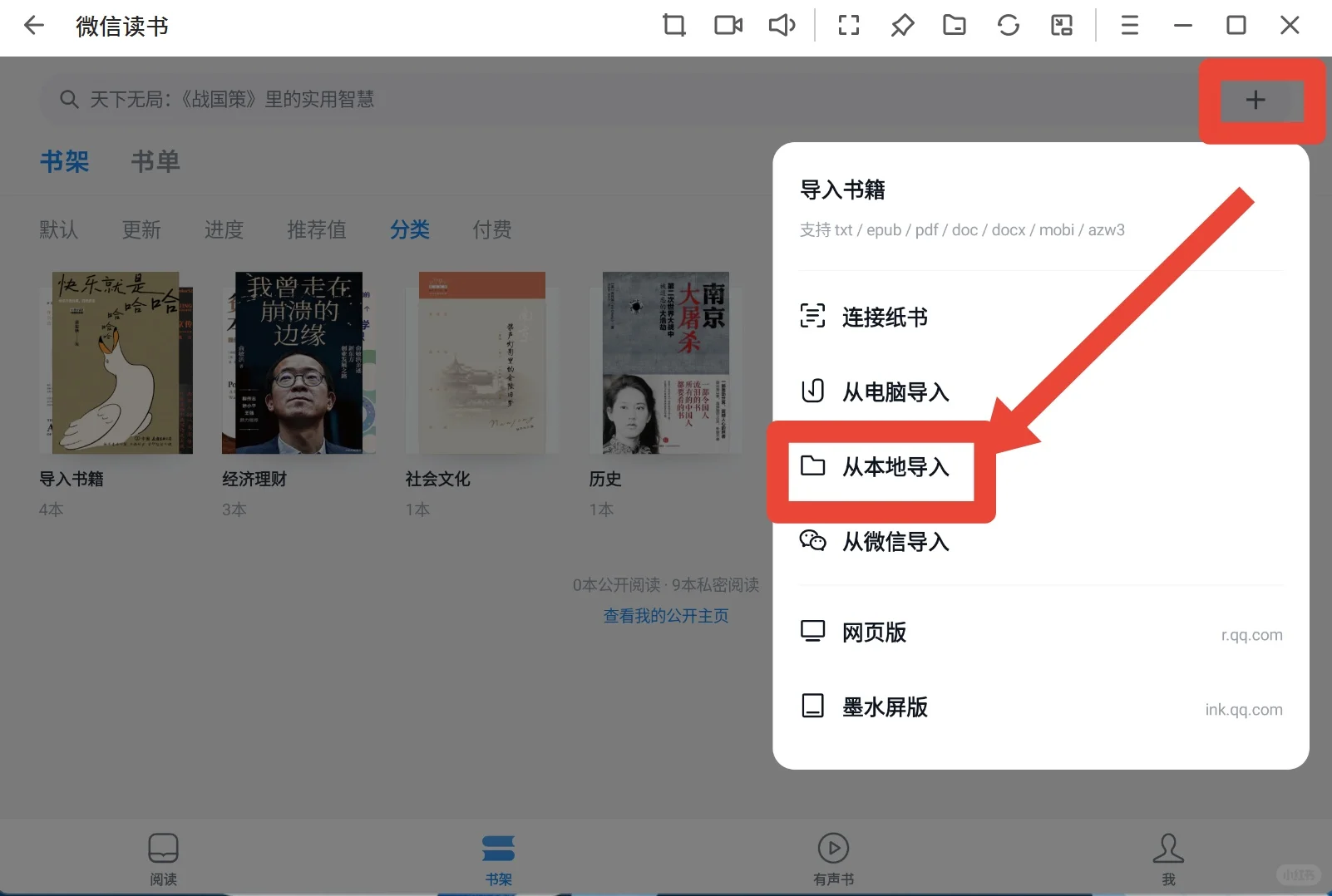Image resolution: width=1332 pixels, height=896 pixels.
Task: Sort bookshelf by 更新
Action: click(x=141, y=229)
